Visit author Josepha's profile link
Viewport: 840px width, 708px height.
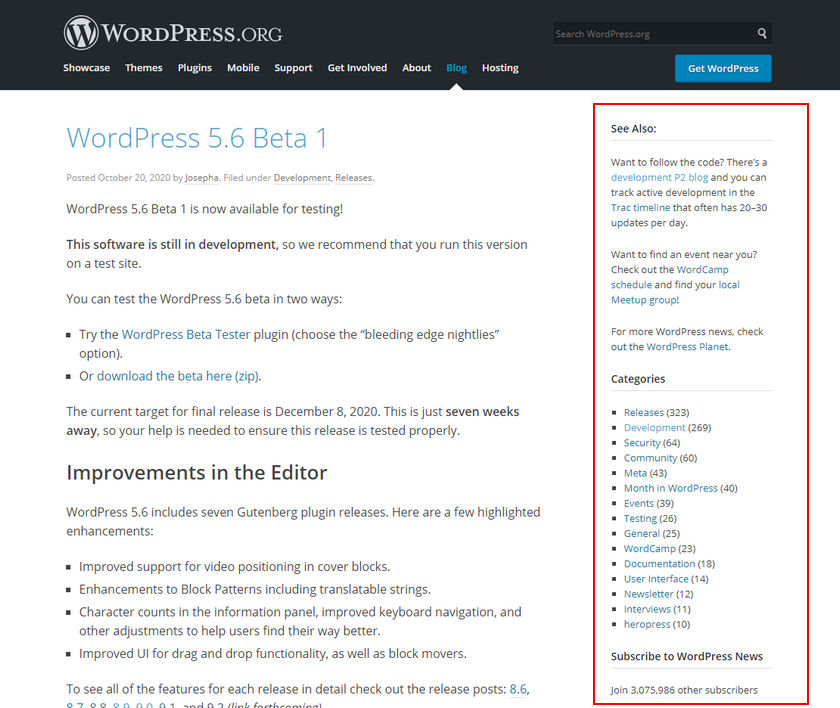tap(202, 178)
